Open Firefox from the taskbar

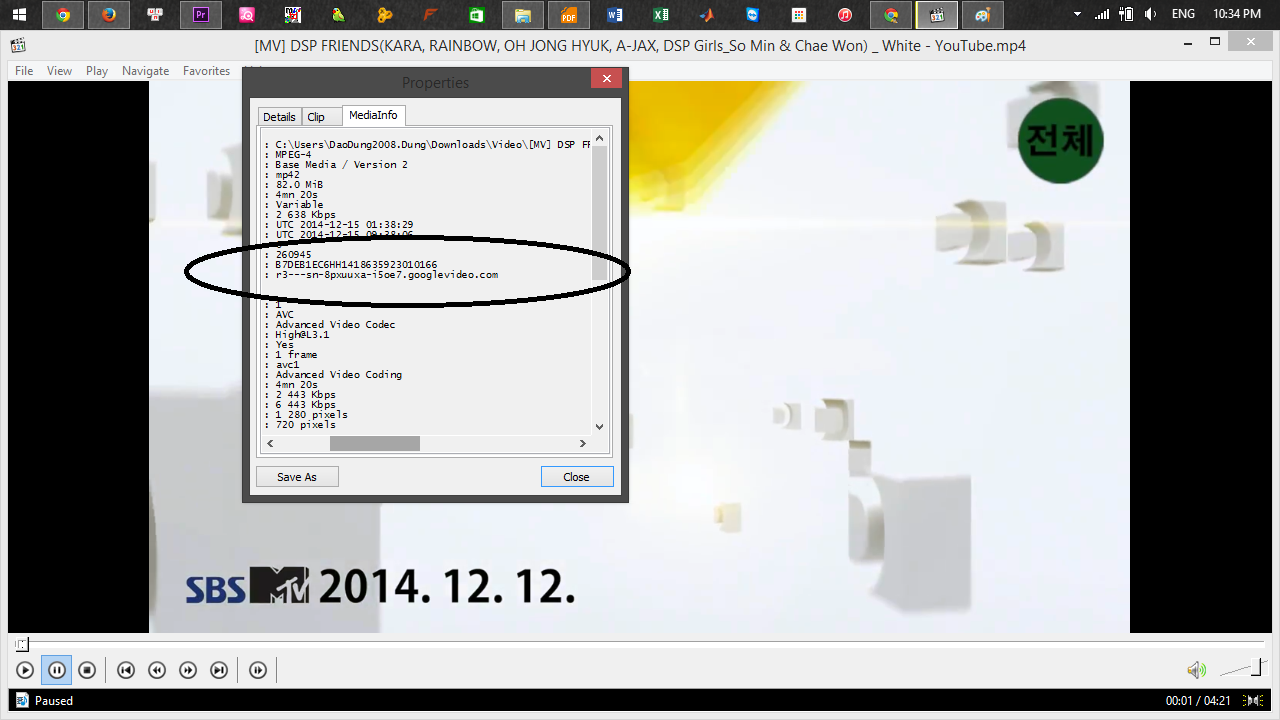[109, 15]
